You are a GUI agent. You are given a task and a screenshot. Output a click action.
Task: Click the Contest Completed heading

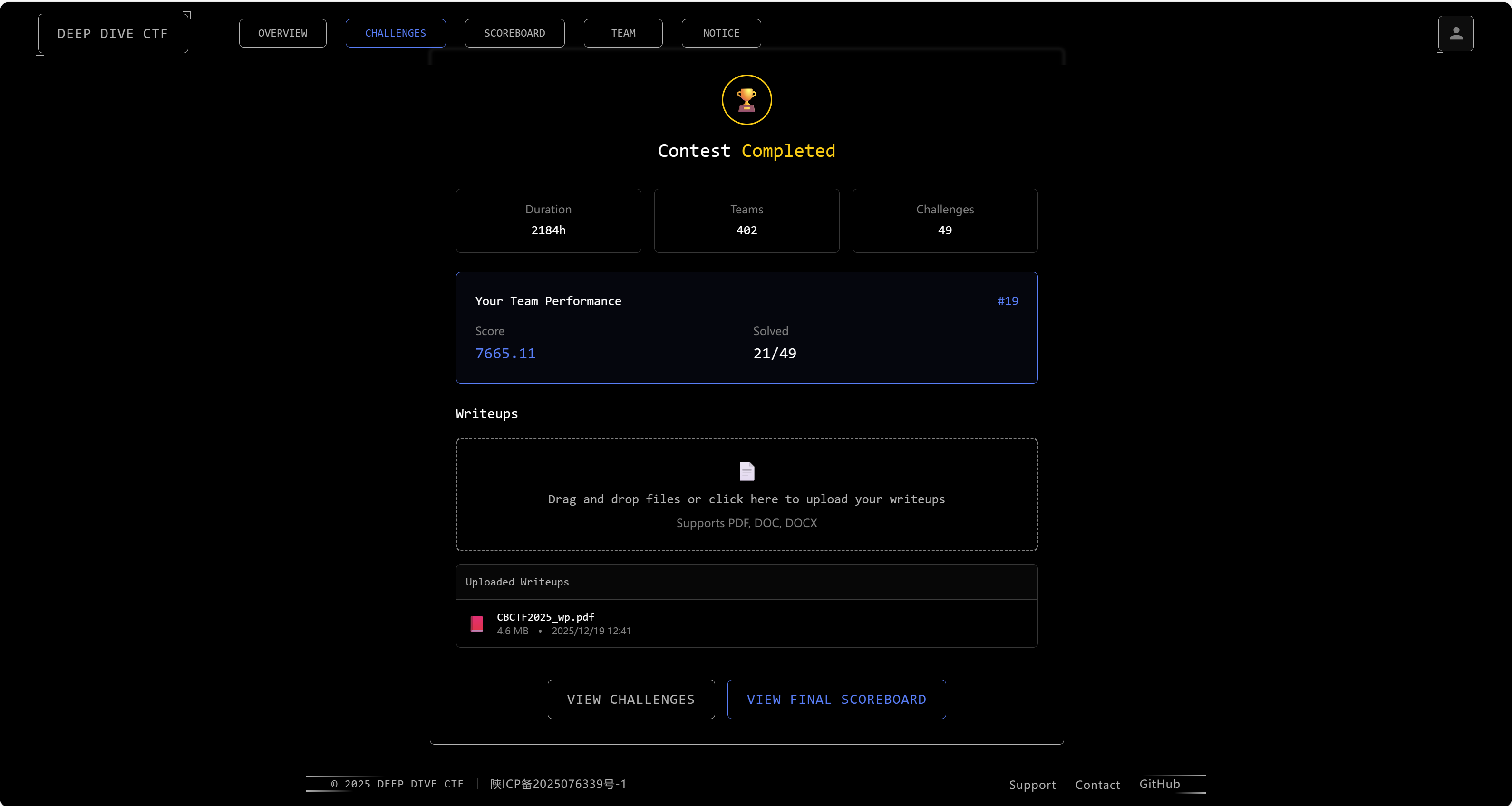[746, 151]
